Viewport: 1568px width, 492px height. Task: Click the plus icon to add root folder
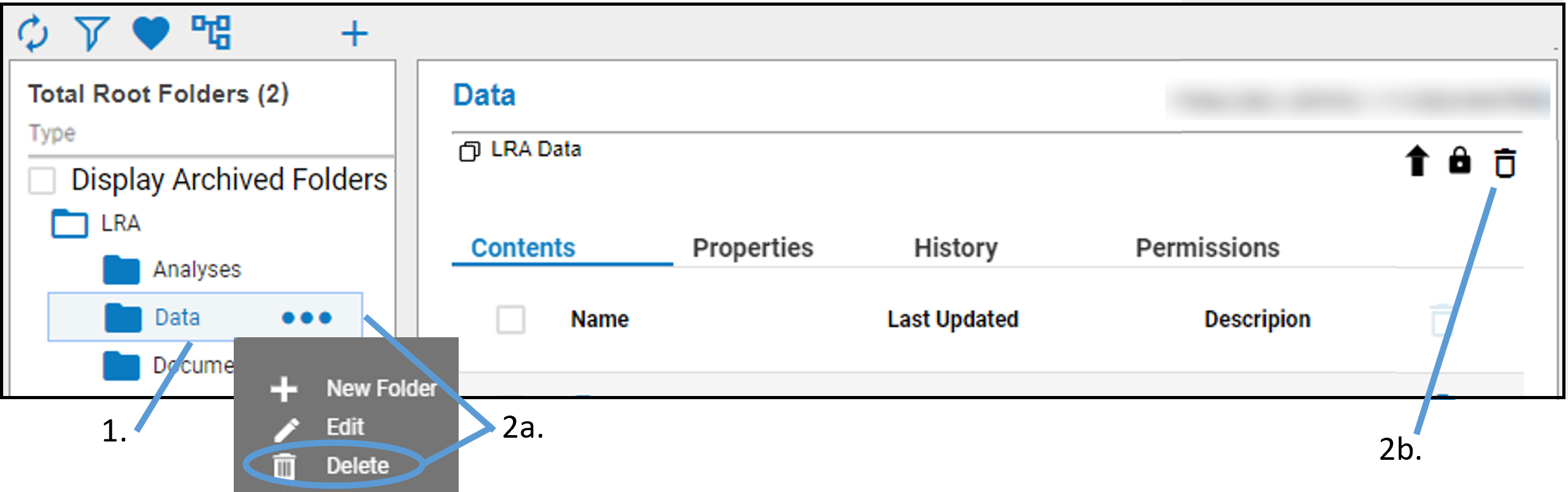coord(354,33)
